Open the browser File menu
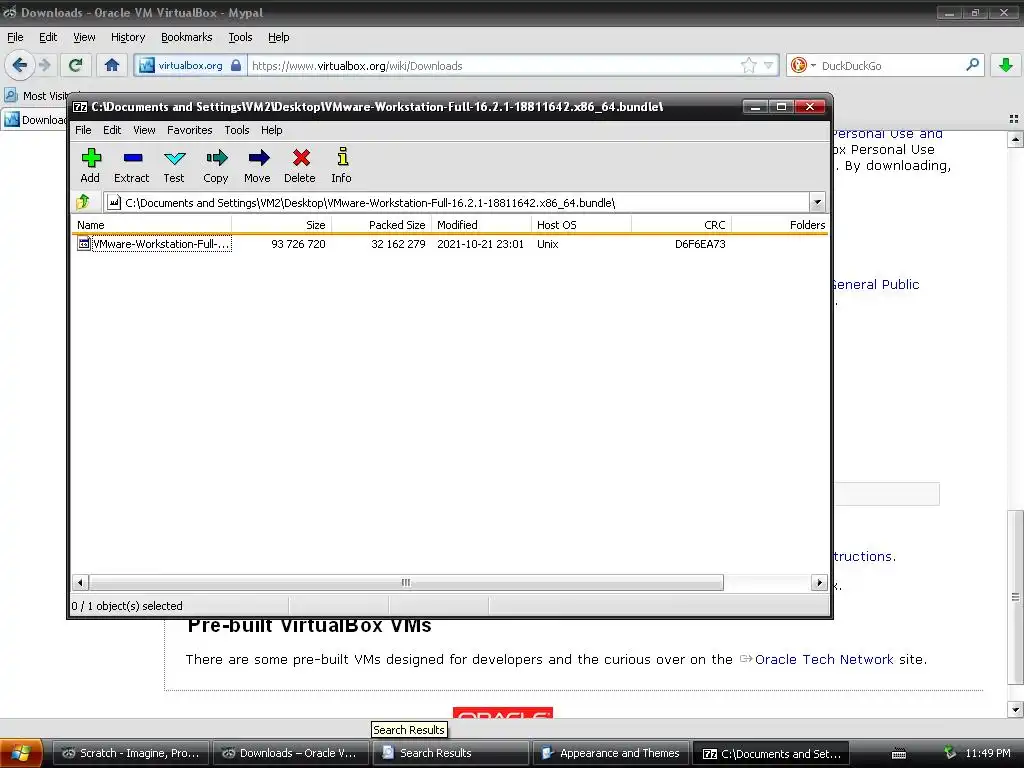1024x768 pixels. point(15,37)
